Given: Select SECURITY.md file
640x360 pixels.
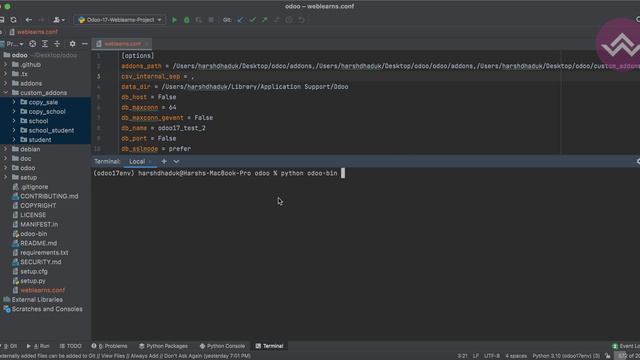Looking at the screenshot, I should (40, 262).
